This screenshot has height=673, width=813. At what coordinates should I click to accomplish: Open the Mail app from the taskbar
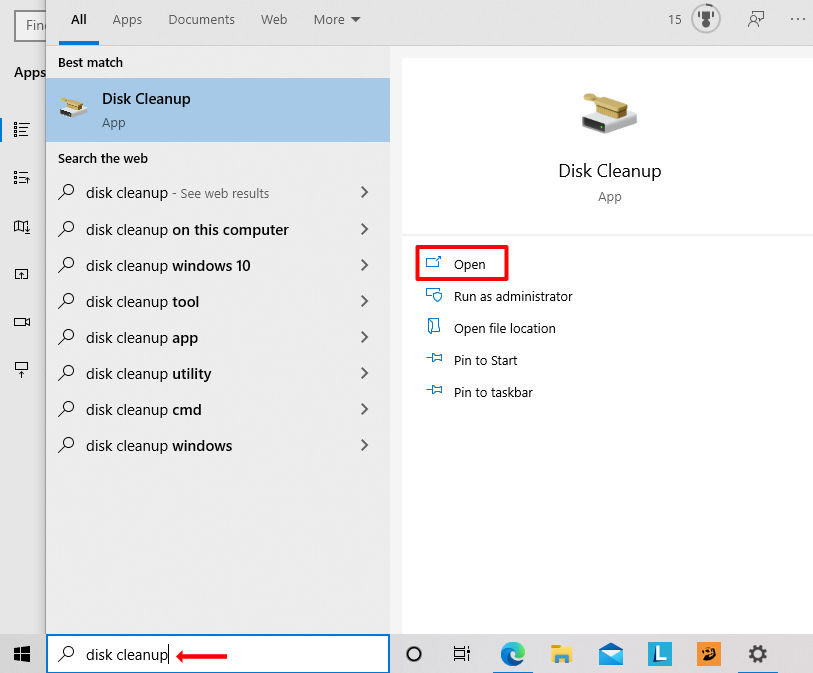611,655
